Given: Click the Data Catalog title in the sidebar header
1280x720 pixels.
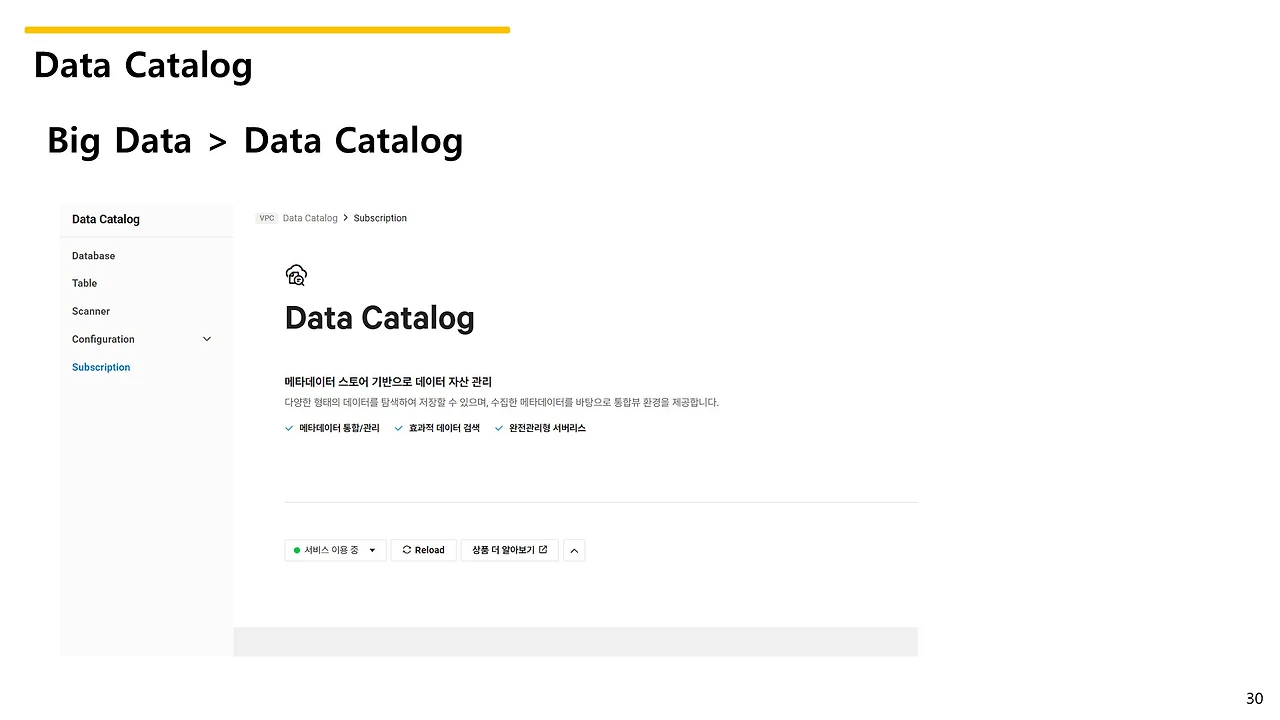Looking at the screenshot, I should pyautogui.click(x=106, y=219).
